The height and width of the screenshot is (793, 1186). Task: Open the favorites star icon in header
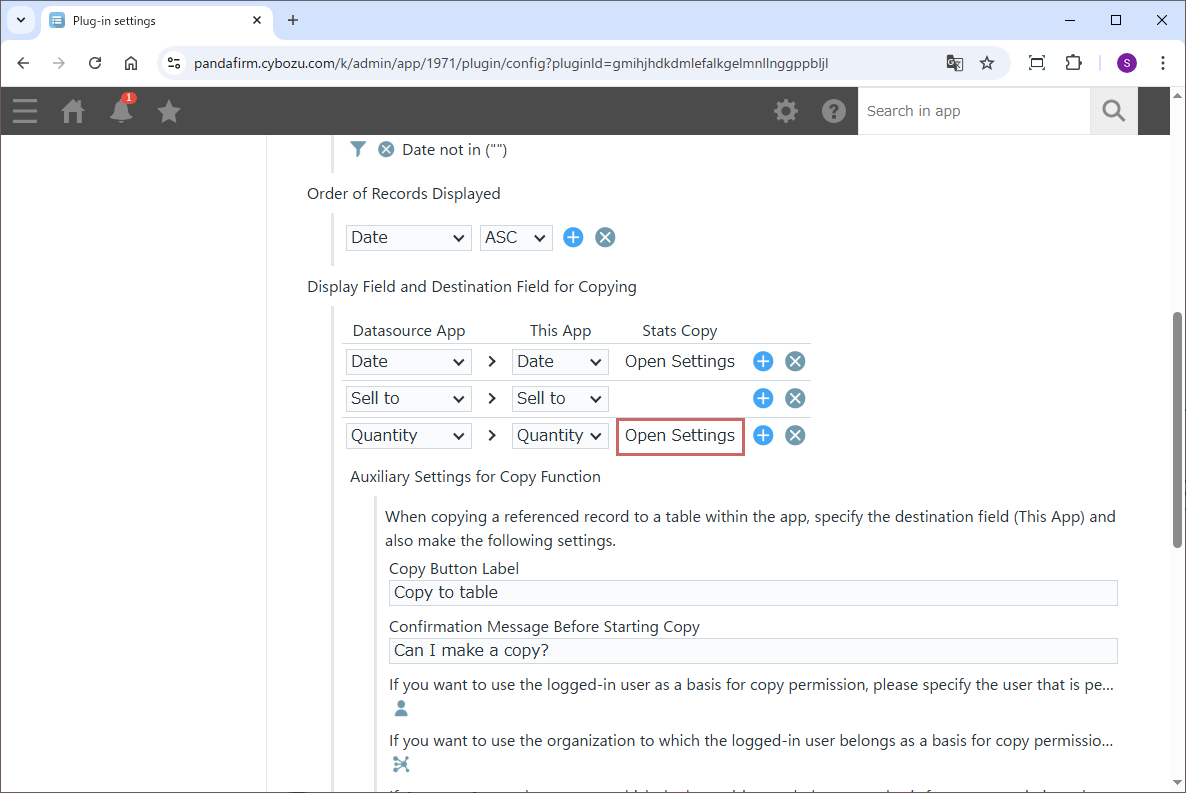point(169,111)
